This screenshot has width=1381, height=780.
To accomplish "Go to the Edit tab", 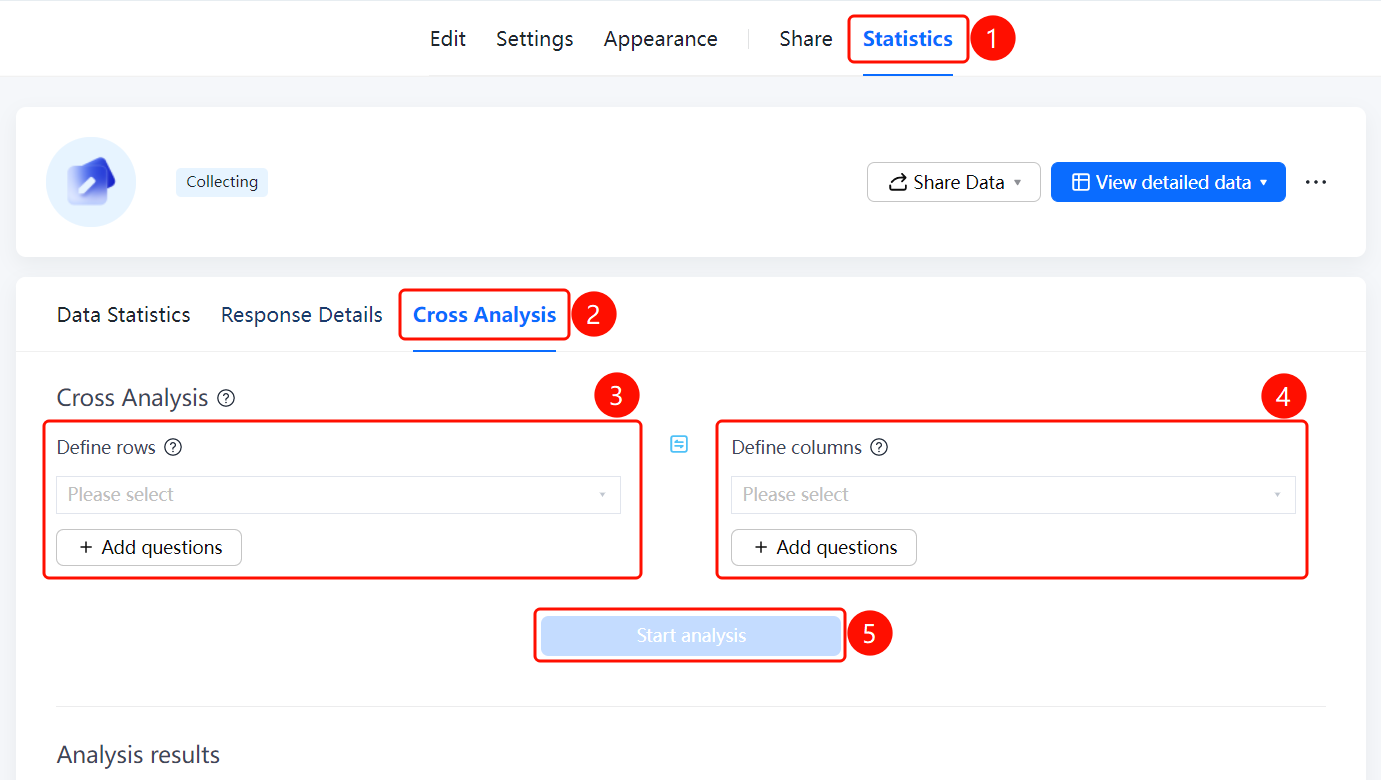I will (x=448, y=39).
